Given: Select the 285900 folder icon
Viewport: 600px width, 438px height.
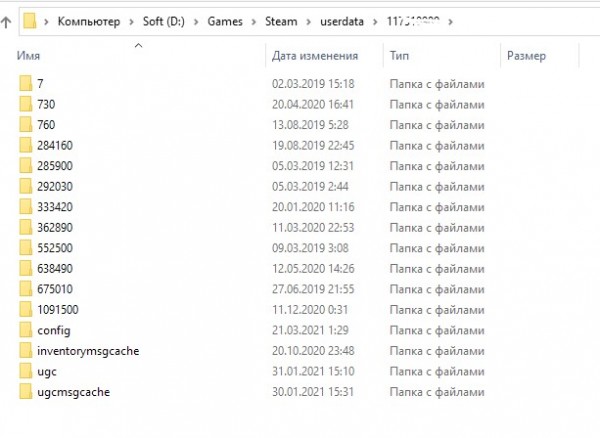Looking at the screenshot, I should click(26, 166).
